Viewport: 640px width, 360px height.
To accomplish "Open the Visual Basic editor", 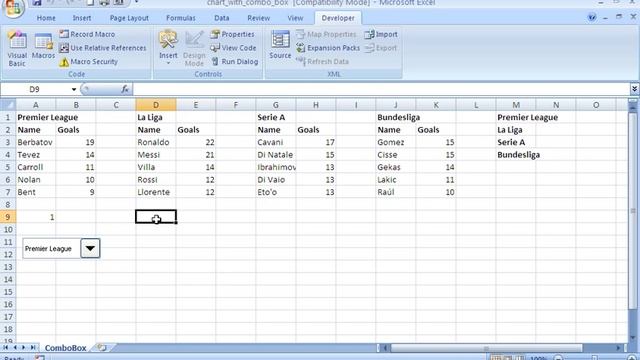I will (17, 48).
